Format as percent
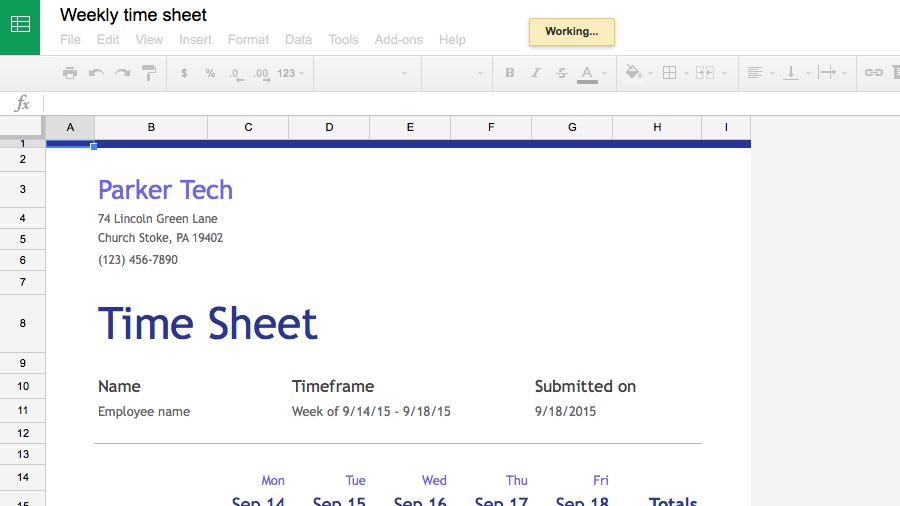The width and height of the screenshot is (900, 506). click(x=210, y=73)
